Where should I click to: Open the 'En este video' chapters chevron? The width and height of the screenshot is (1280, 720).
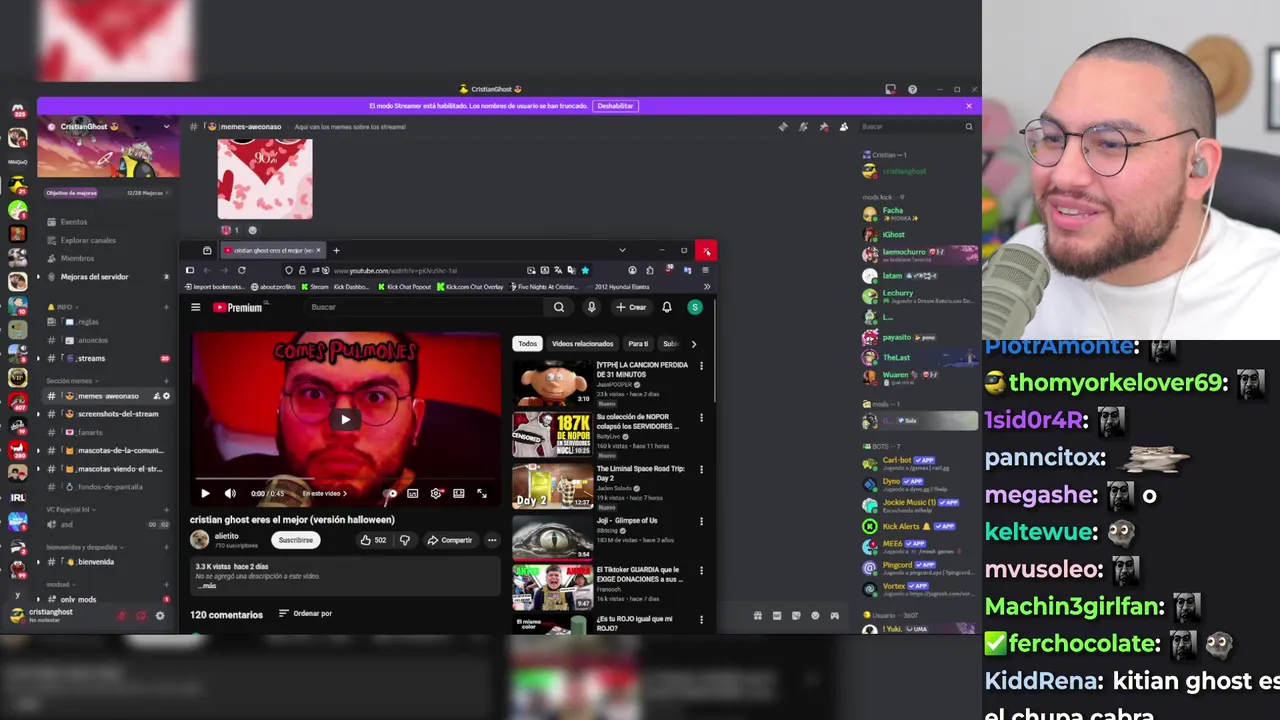[x=345, y=493]
